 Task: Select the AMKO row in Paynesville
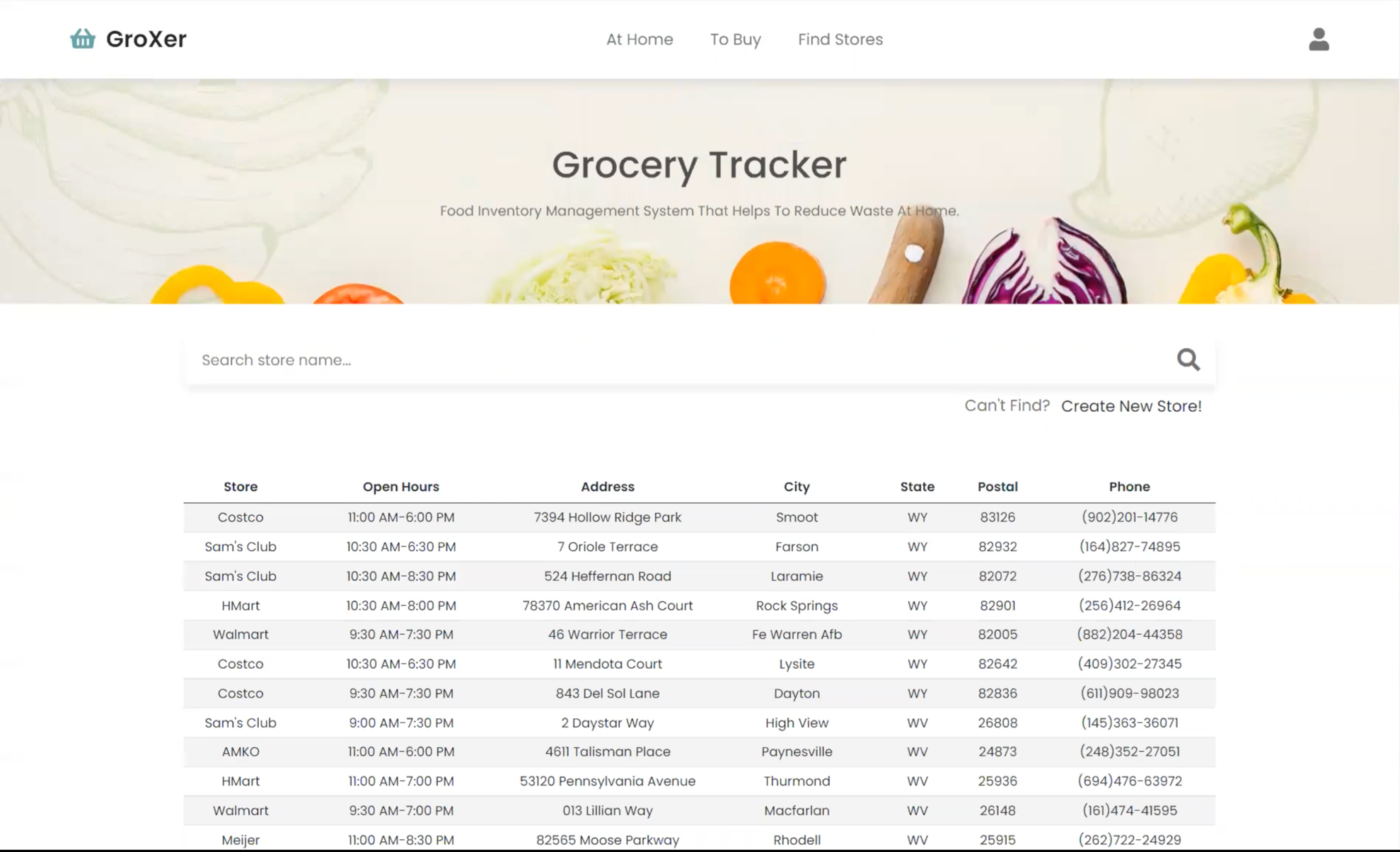pos(241,752)
